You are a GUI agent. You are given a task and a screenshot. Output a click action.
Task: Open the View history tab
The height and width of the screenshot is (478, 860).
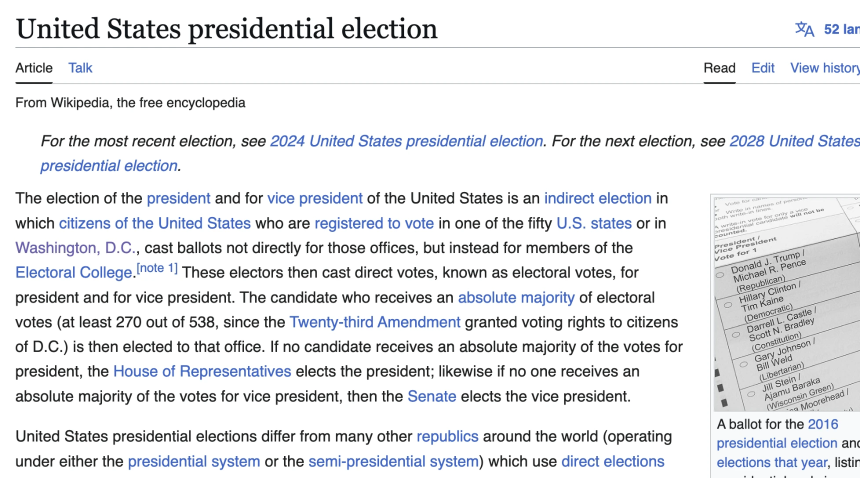coord(824,68)
